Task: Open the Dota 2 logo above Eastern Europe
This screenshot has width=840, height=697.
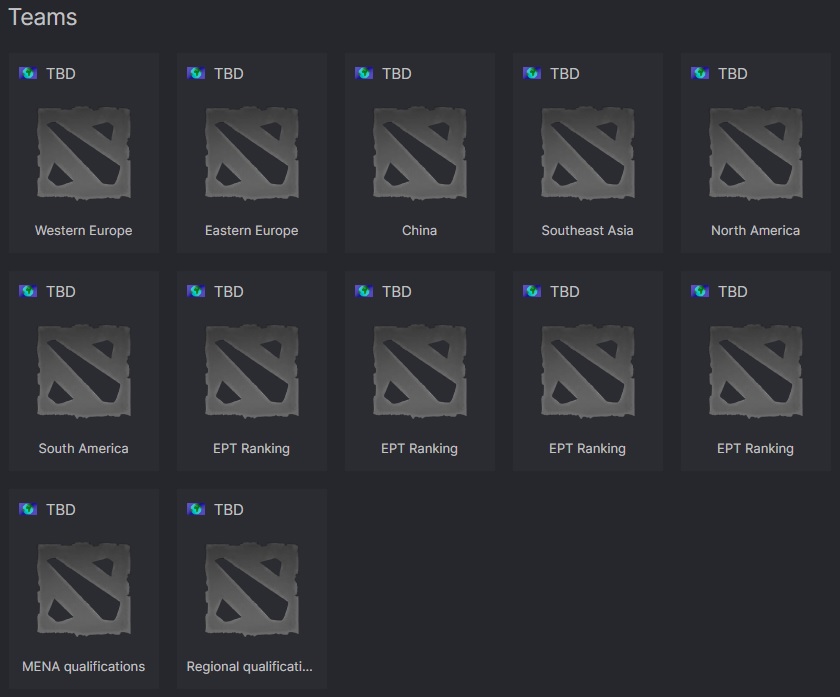Action: (x=252, y=153)
